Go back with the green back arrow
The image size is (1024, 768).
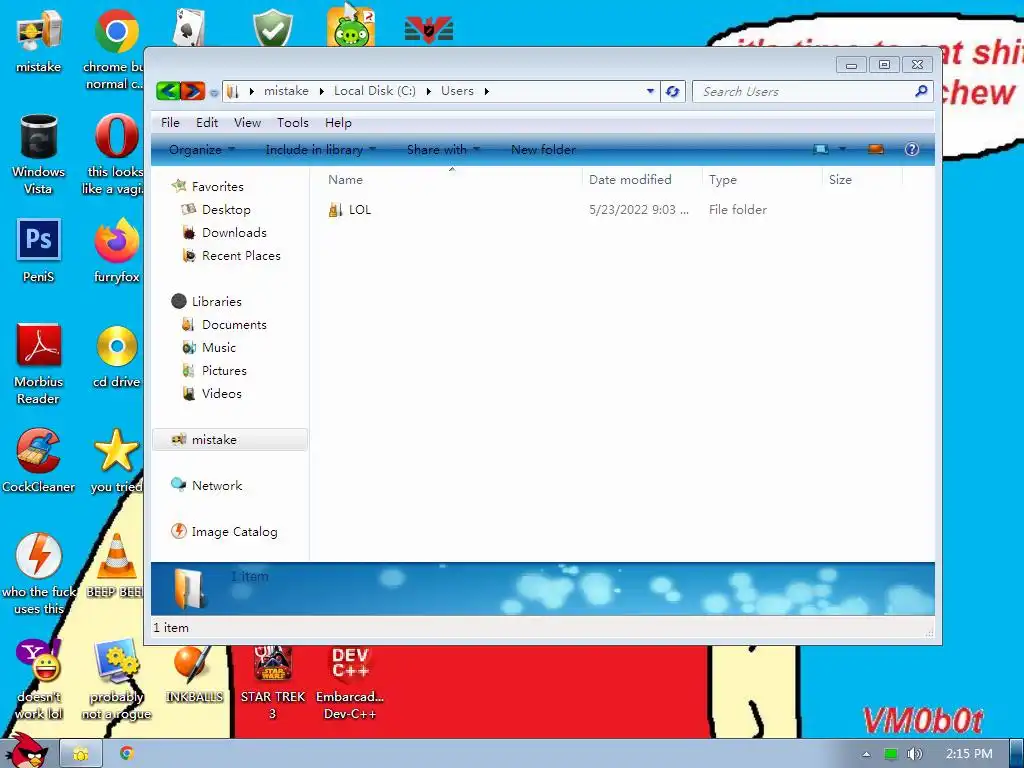click(168, 91)
